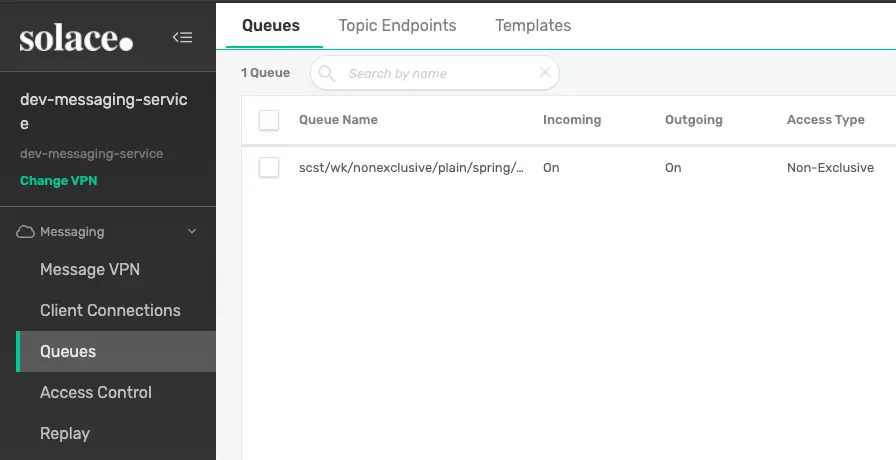Open Message VPN in the sidebar
The width and height of the screenshot is (896, 460).
click(89, 270)
